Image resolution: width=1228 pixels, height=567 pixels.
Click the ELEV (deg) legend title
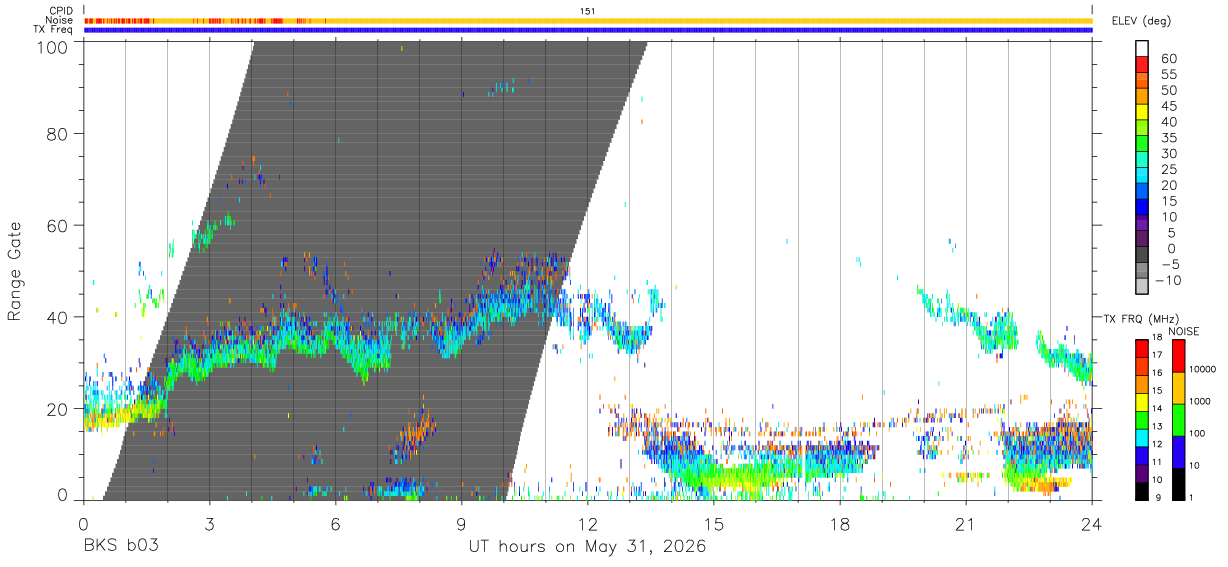(x=1140, y=21)
